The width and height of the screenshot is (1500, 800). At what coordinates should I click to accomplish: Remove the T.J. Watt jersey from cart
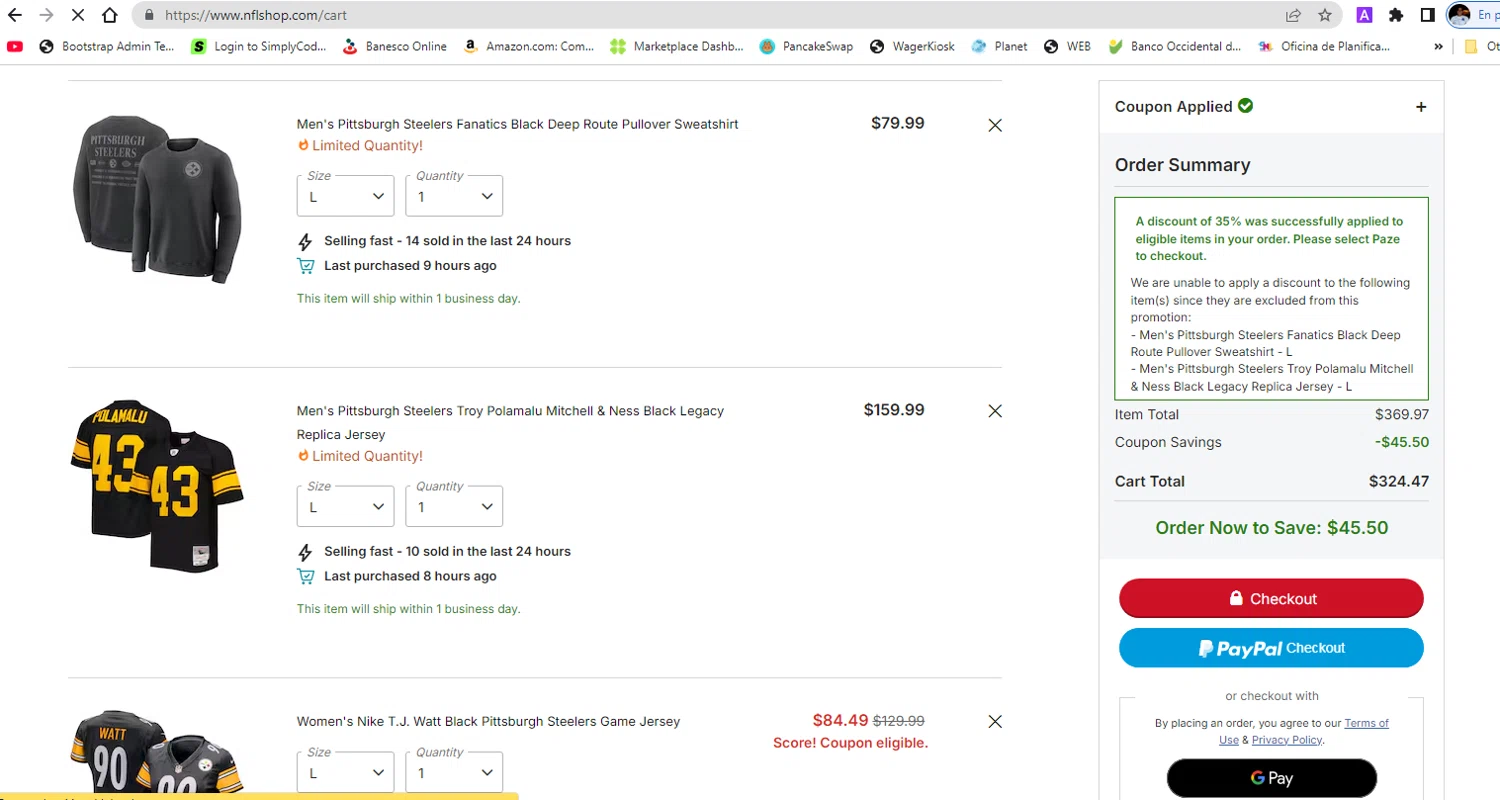[995, 721]
